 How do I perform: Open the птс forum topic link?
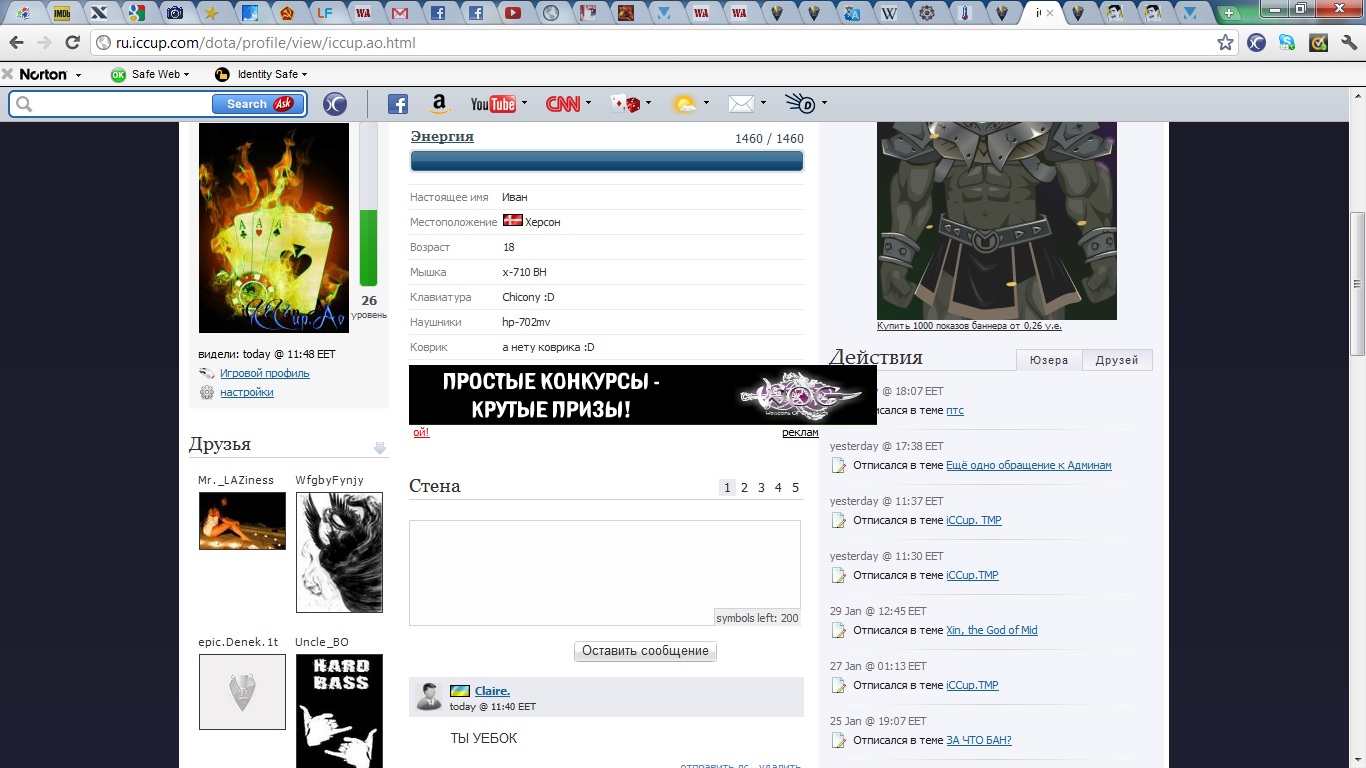(955, 410)
